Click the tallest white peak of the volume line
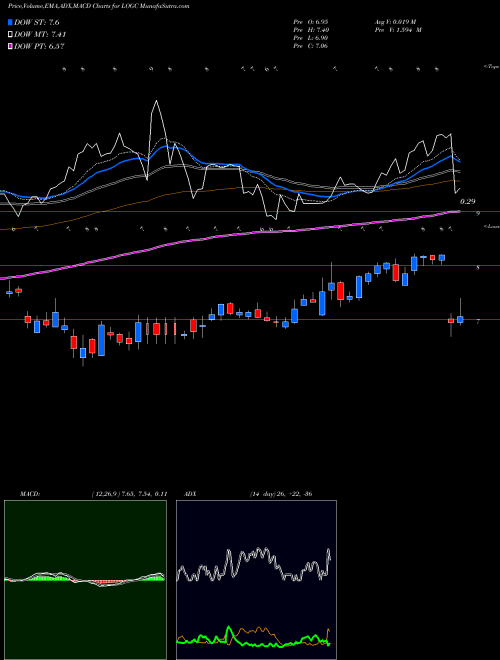The width and height of the screenshot is (500, 660). [156, 101]
